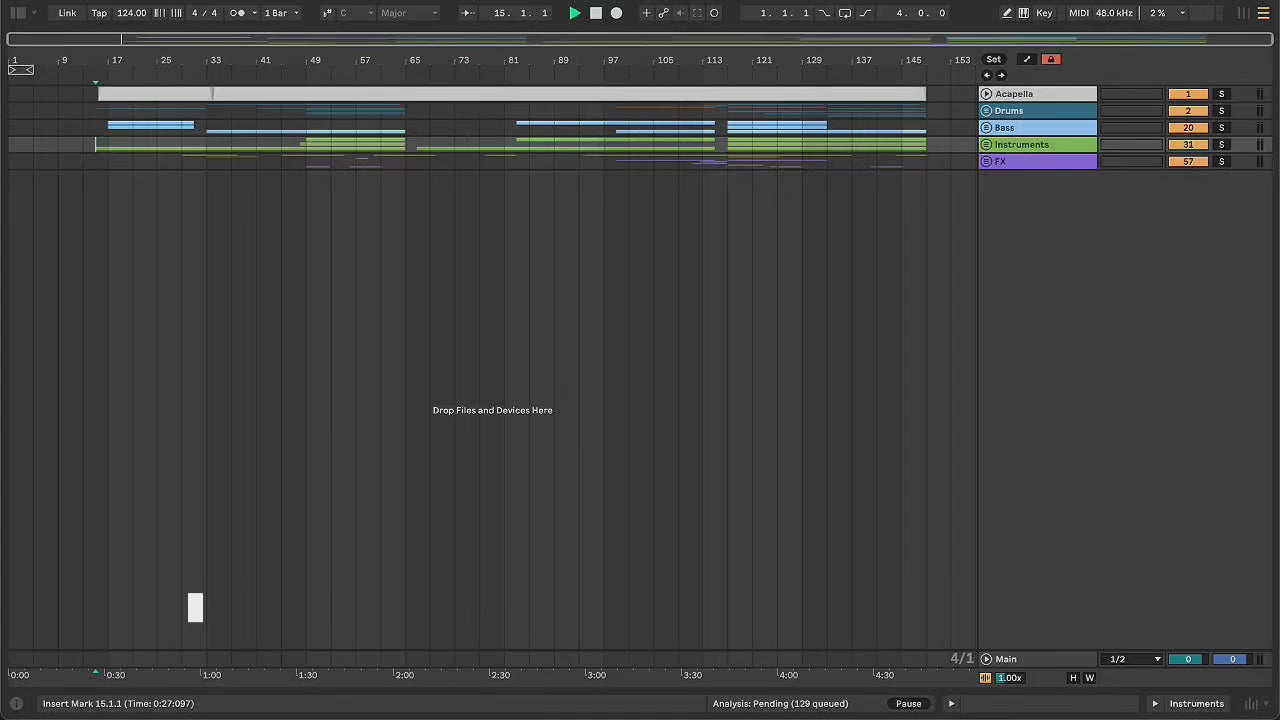The width and height of the screenshot is (1280, 720).
Task: Toggle the Draw Mode pencil icon
Action: tap(1006, 13)
